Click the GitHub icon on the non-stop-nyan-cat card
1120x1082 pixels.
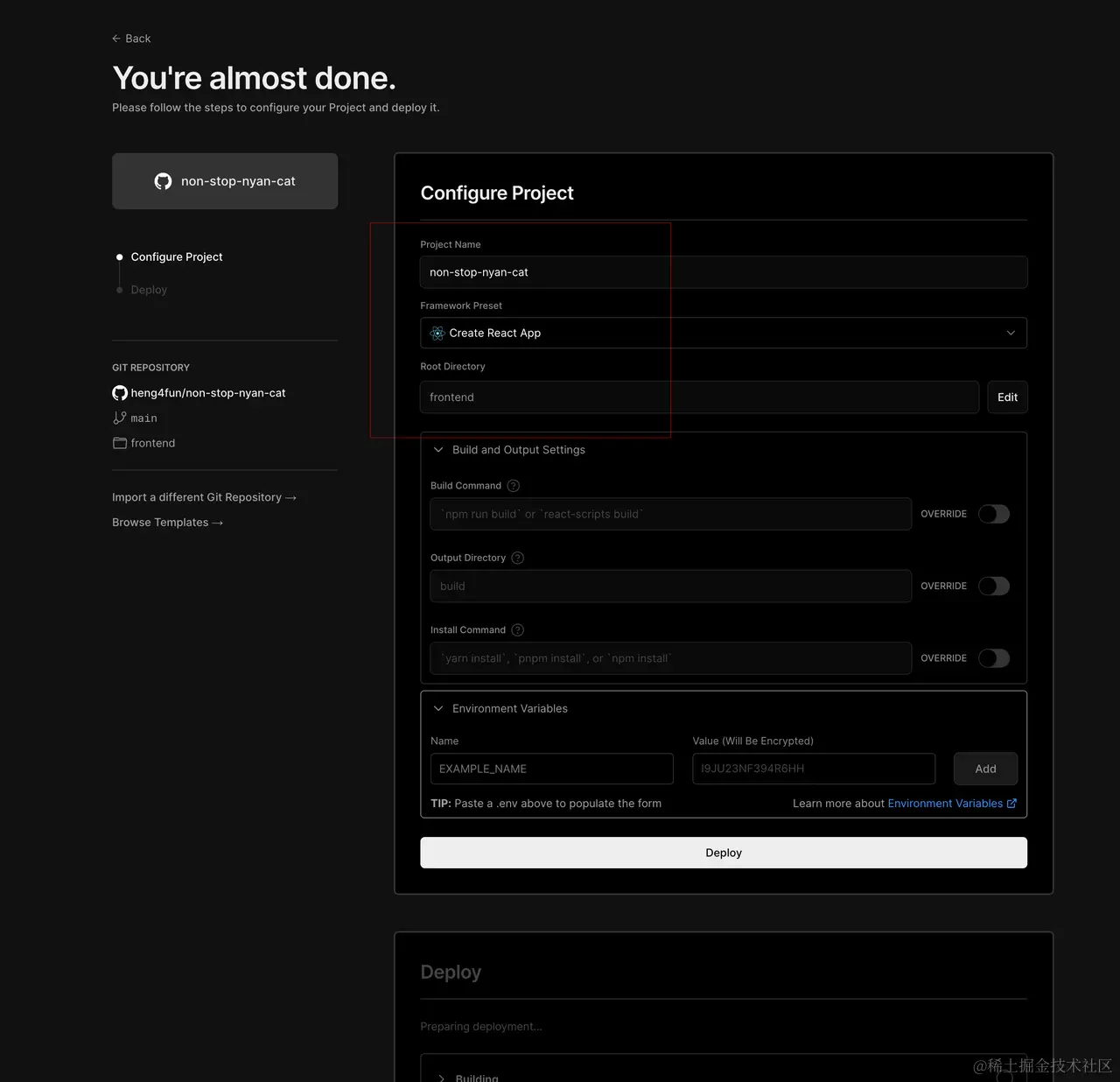(163, 181)
